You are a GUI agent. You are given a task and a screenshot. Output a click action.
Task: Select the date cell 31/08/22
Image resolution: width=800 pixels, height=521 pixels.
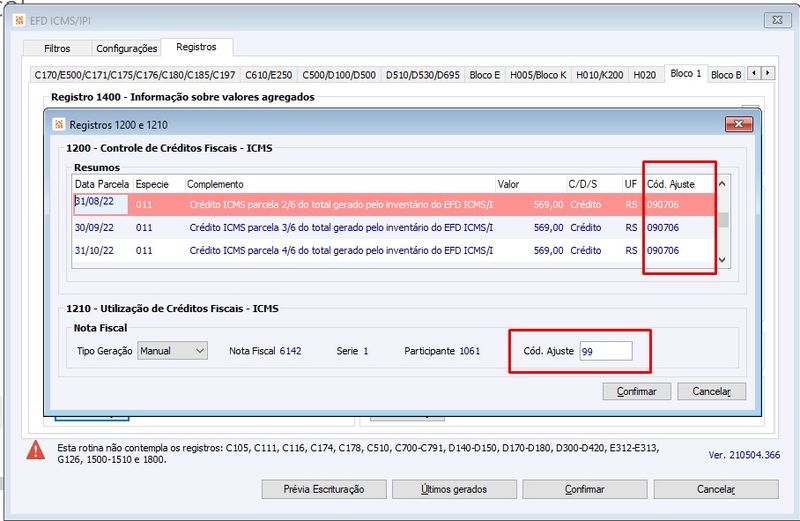(101, 202)
